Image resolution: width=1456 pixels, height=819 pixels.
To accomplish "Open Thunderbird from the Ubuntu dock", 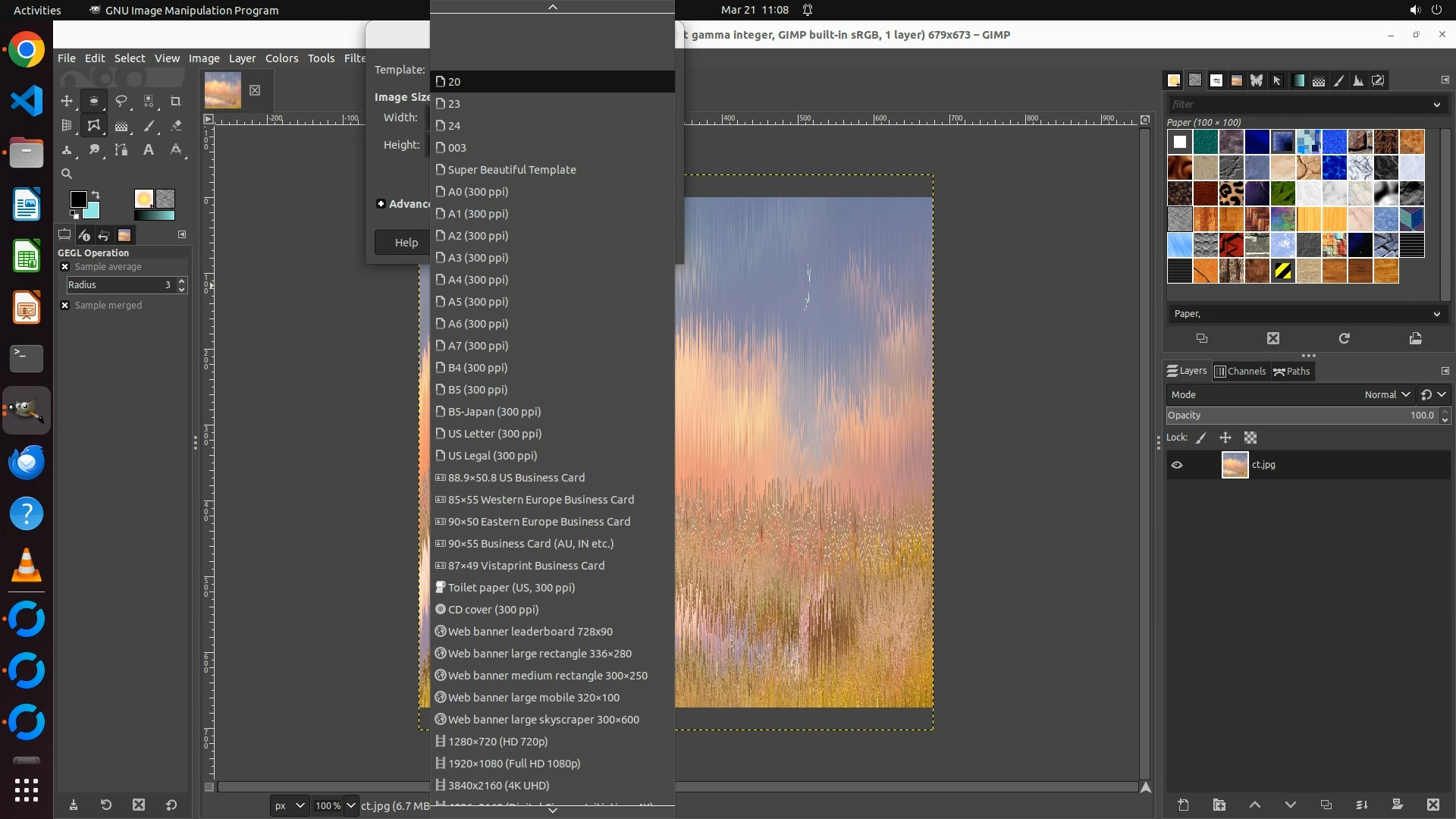I will coord(27,462).
